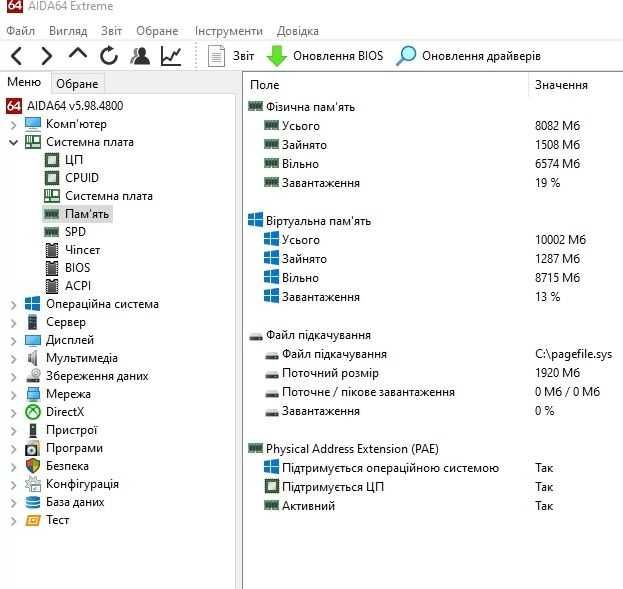Click the Refresh toolbar icon
The width and height of the screenshot is (623, 589).
109,56
